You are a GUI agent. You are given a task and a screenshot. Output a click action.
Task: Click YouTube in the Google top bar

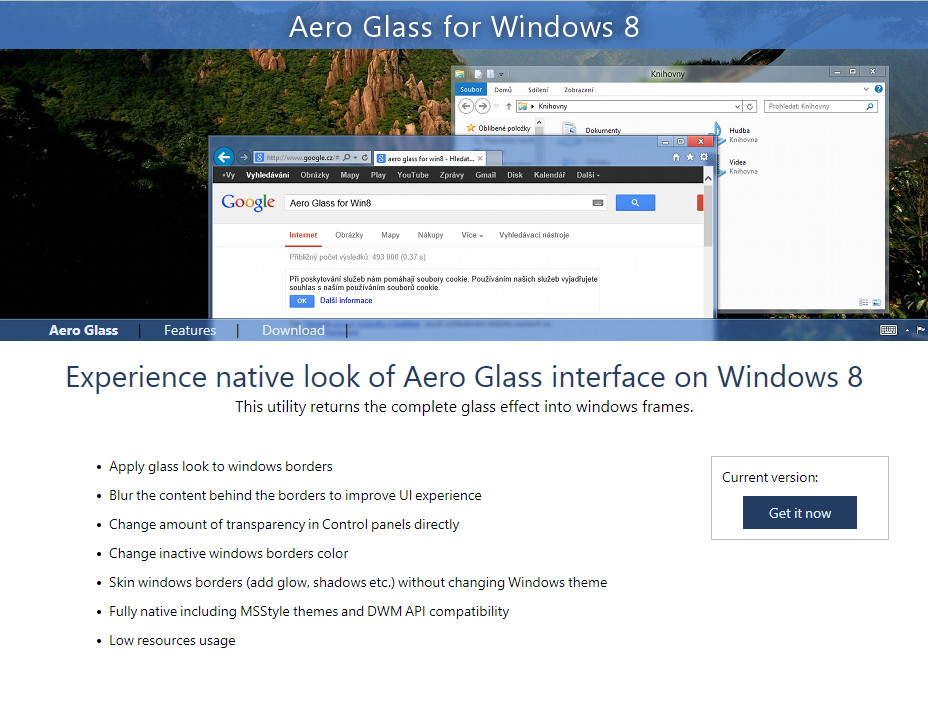(x=413, y=175)
